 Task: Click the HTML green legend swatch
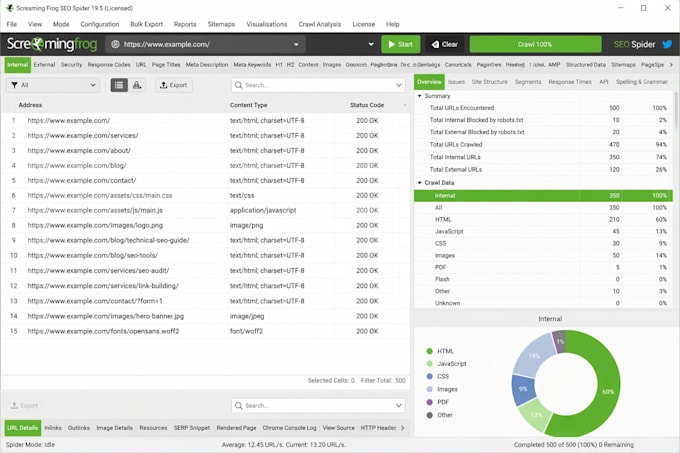click(429, 351)
